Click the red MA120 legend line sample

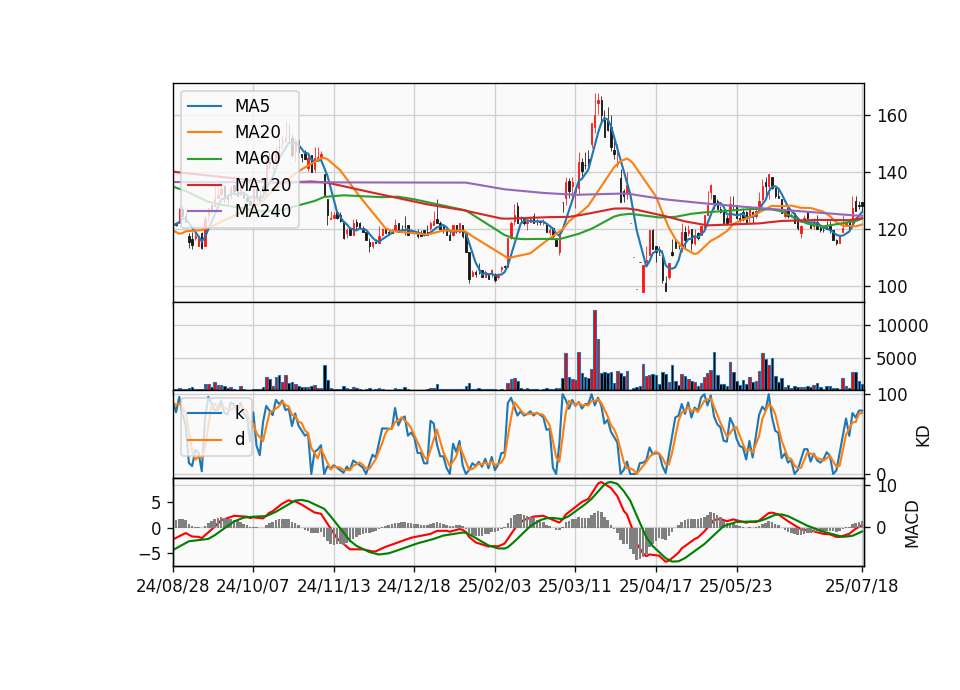204,185
